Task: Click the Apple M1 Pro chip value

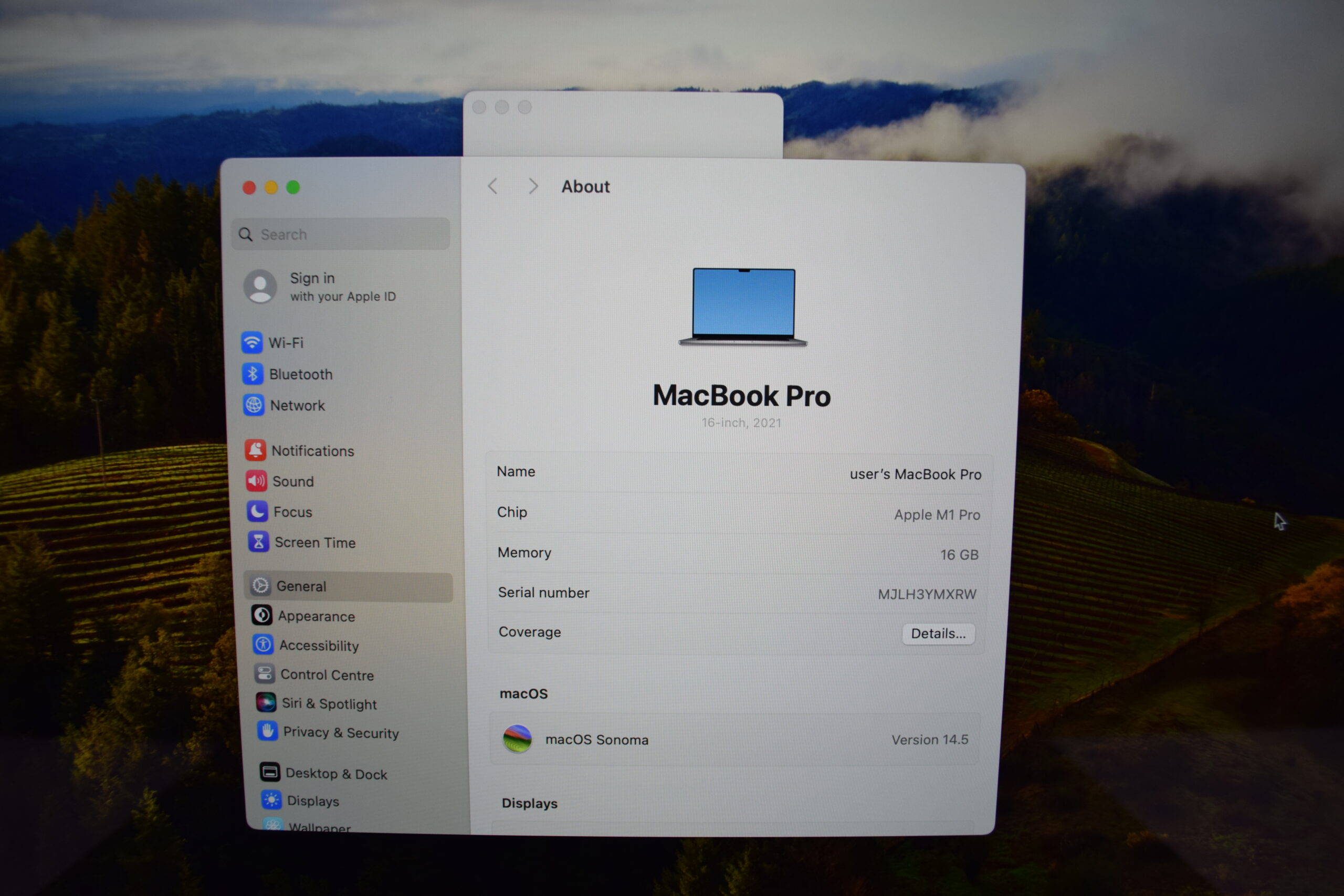Action: pos(937,515)
